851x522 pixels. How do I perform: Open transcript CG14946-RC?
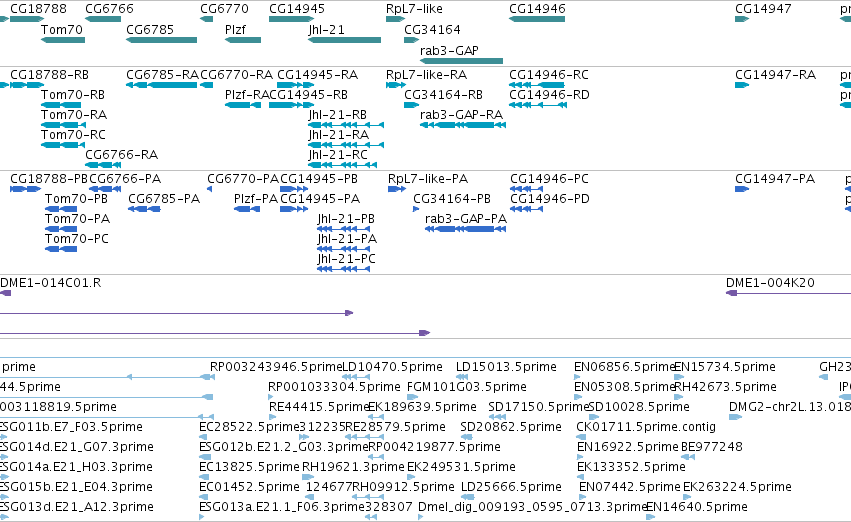tap(537, 85)
